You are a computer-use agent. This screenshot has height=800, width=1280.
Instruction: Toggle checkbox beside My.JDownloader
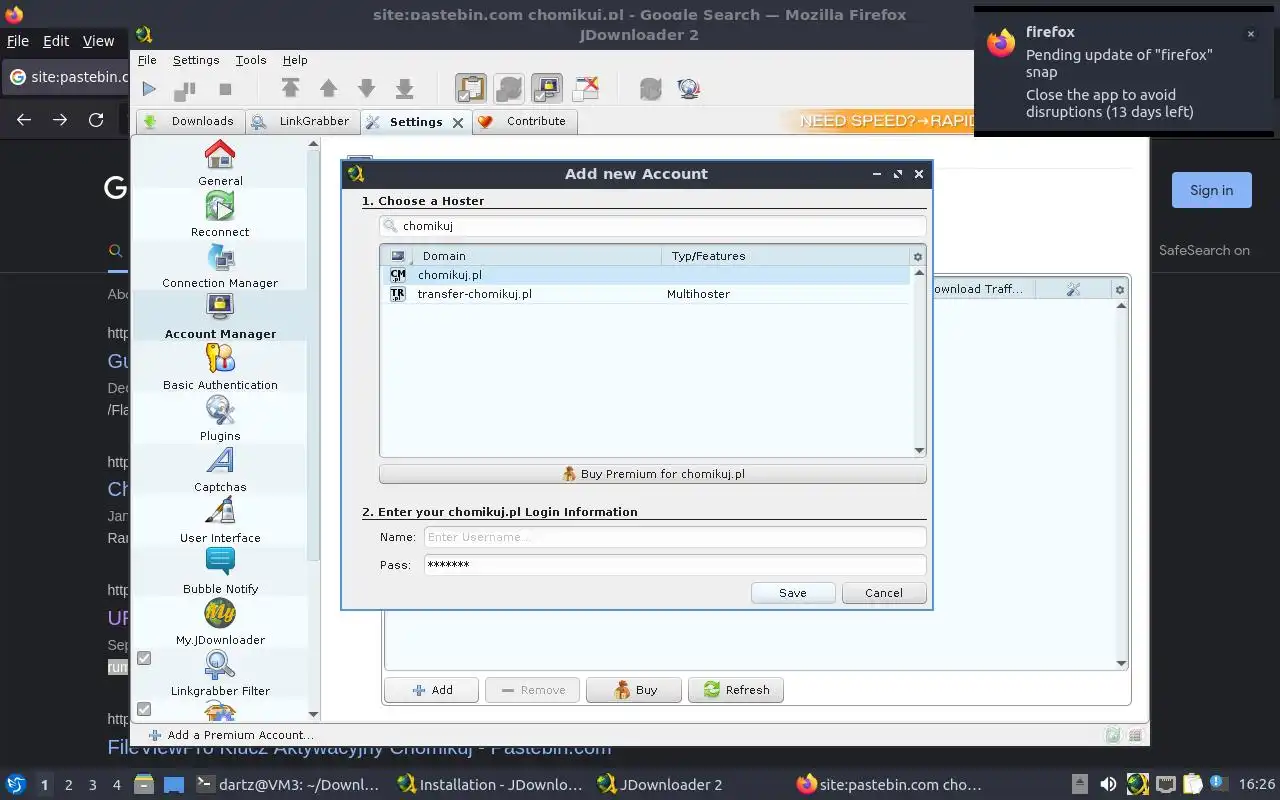(144, 658)
